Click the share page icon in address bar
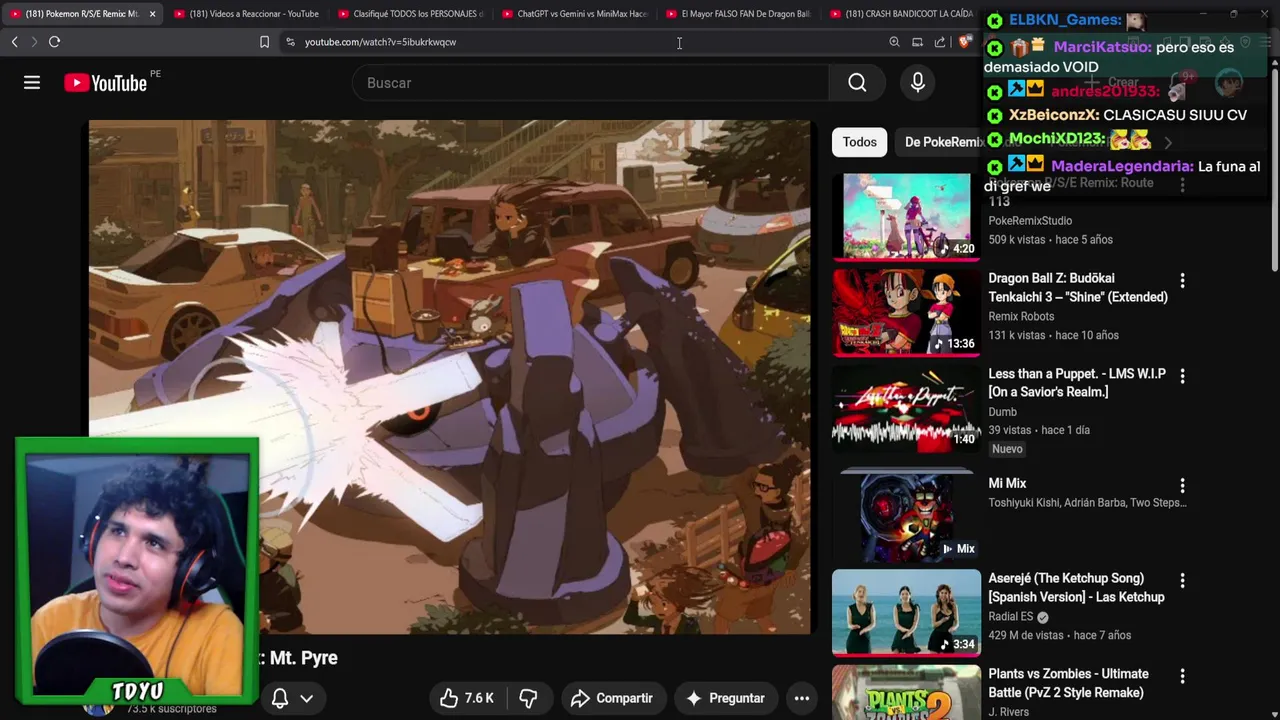 tap(940, 42)
